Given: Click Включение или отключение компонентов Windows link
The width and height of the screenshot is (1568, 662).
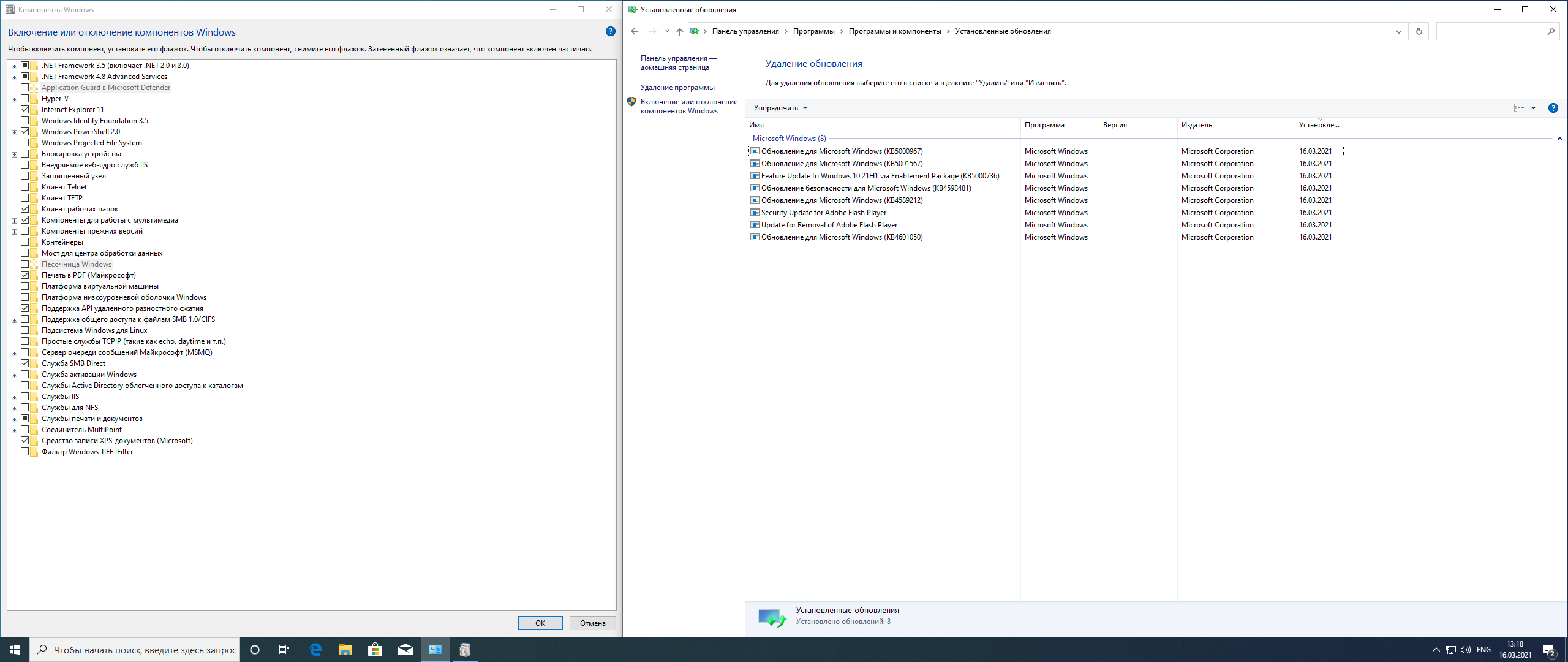Looking at the screenshot, I should tap(688, 107).
